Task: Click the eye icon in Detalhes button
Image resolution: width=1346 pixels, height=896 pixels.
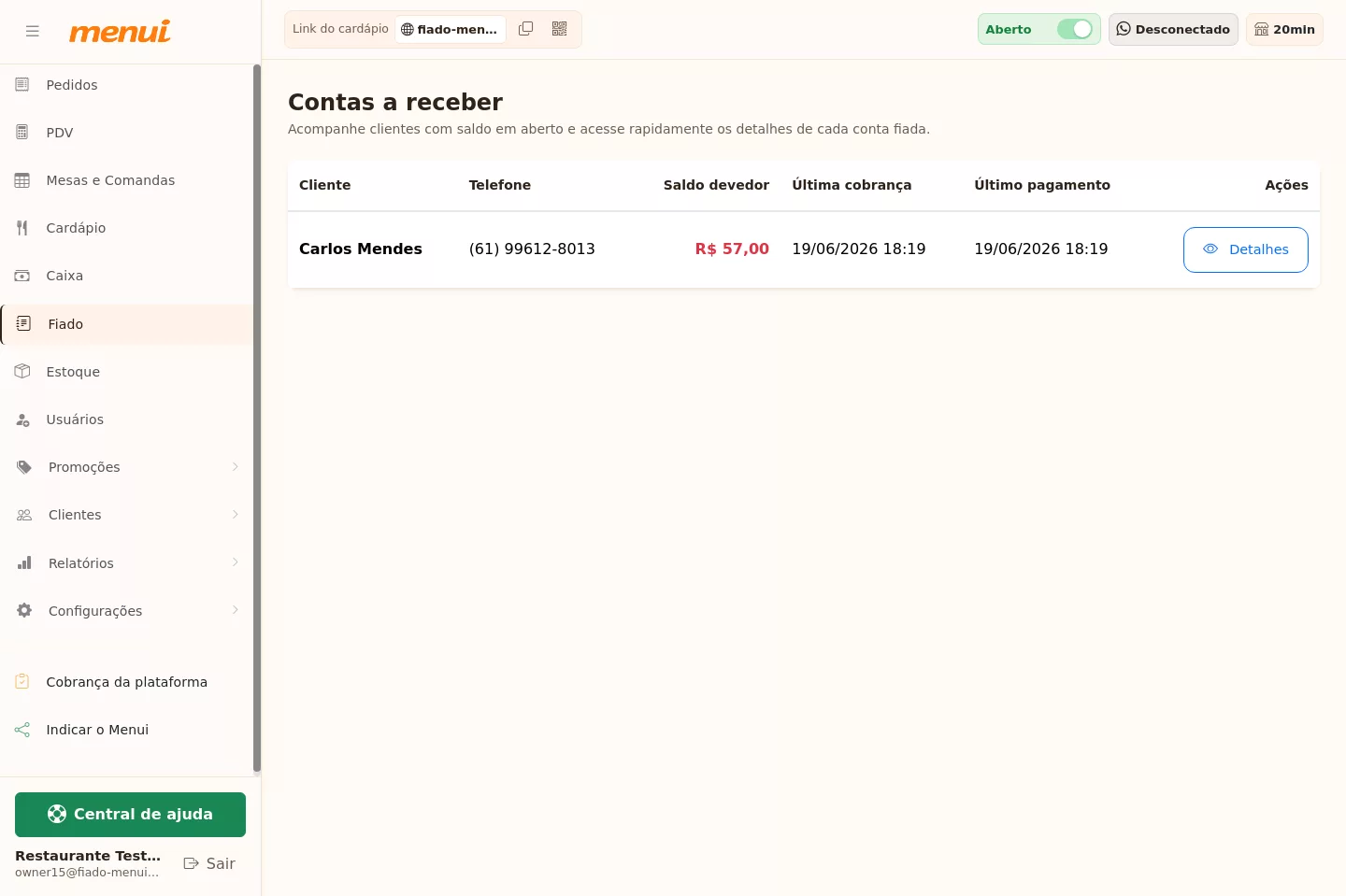Action: coord(1210,249)
